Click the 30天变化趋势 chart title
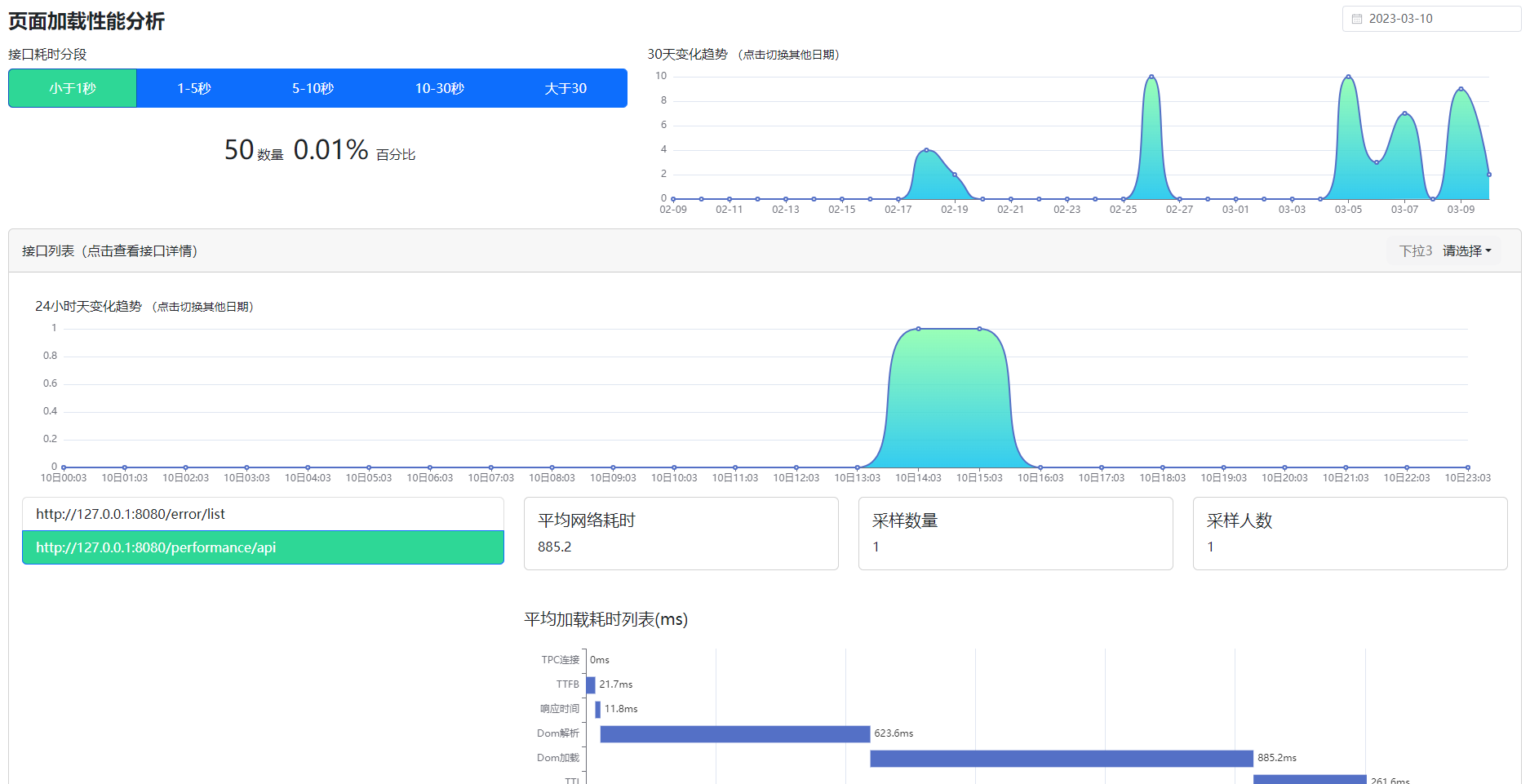Screen dimensions: 1530x784 [687, 55]
